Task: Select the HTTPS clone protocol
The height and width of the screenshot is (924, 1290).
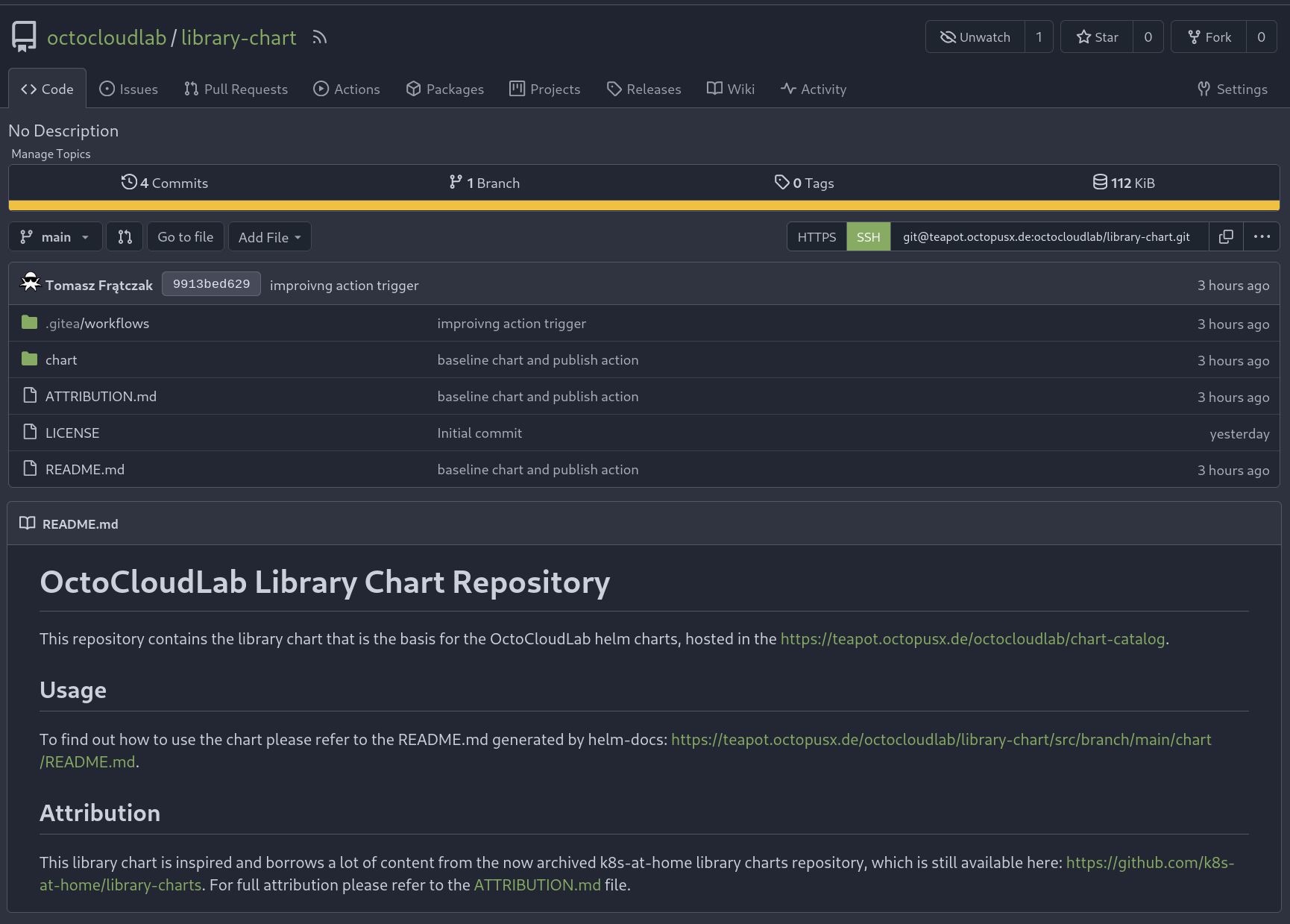Action: point(817,236)
